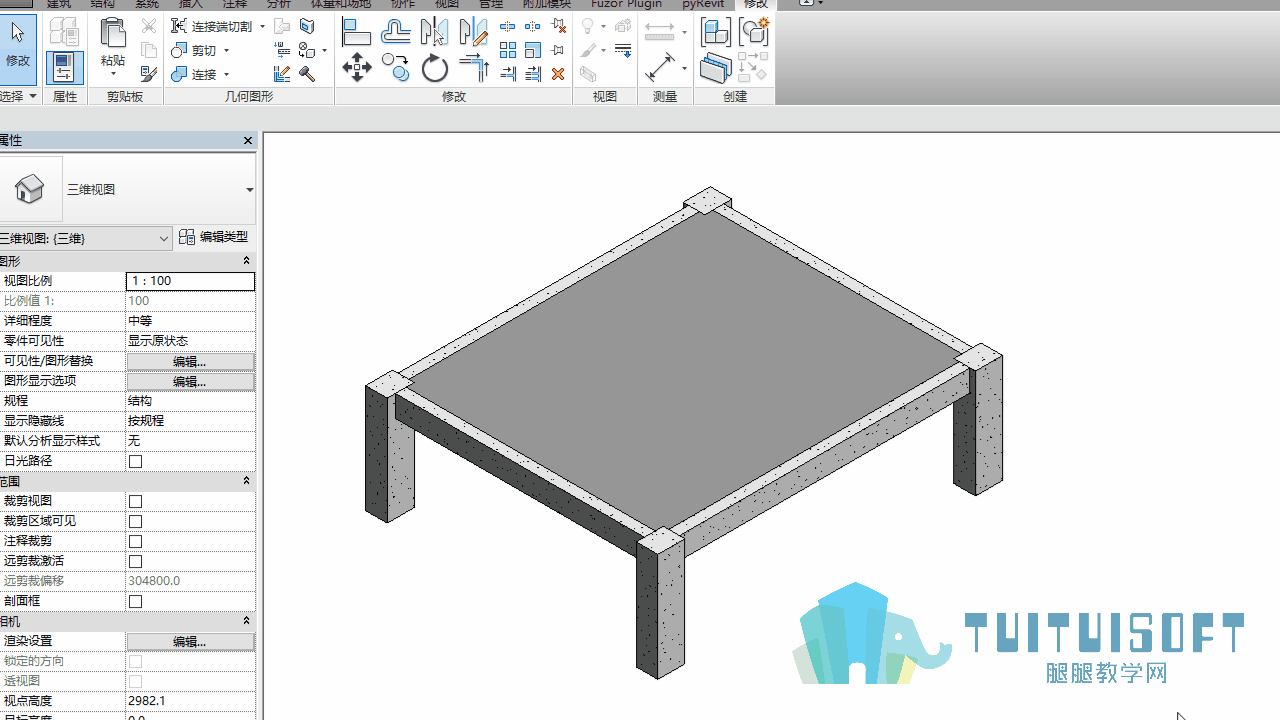Activate the Rotate tool icon
Viewport: 1280px width, 720px height.
[x=435, y=68]
